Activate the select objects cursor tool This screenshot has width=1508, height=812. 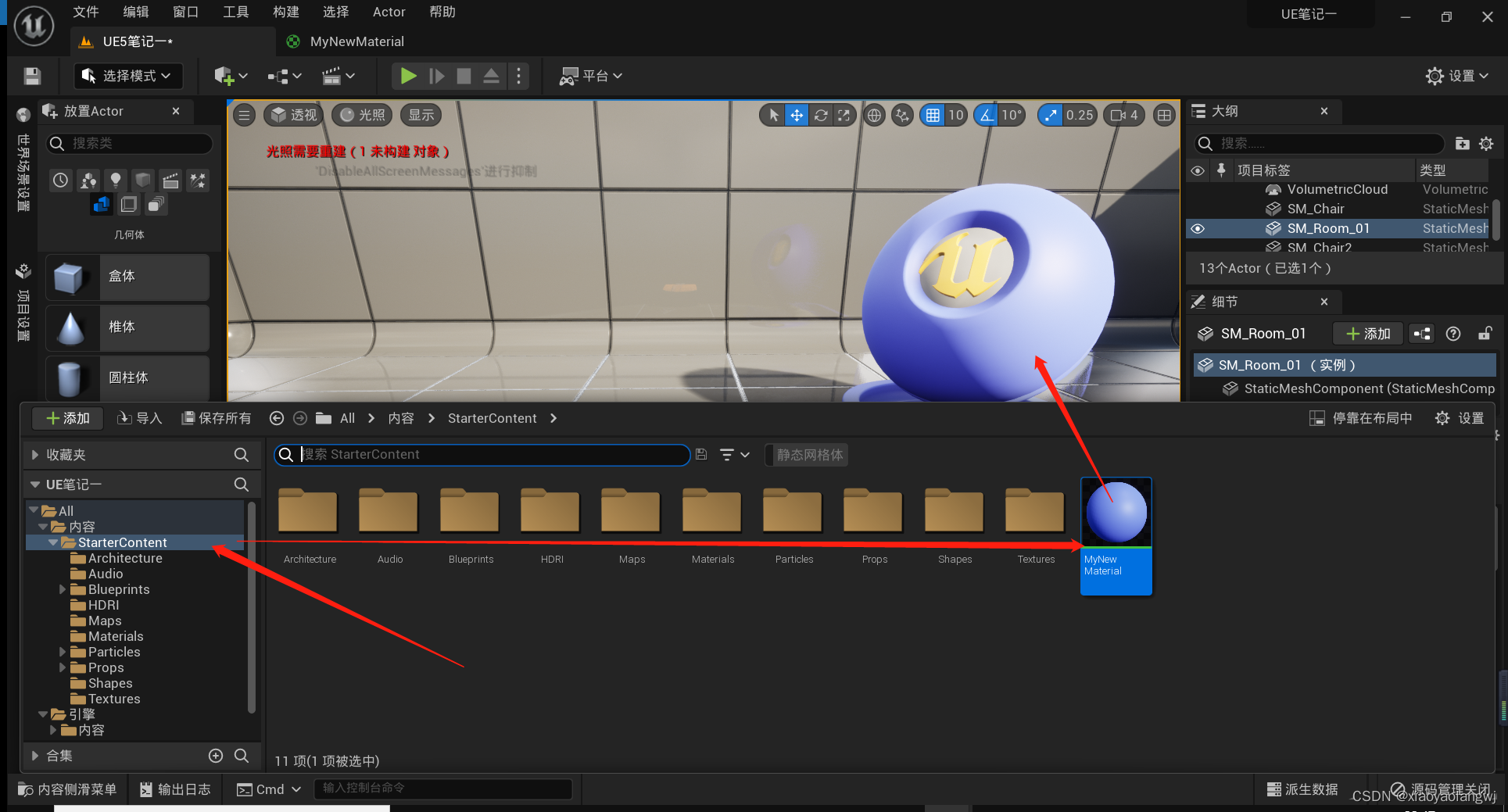(773, 116)
